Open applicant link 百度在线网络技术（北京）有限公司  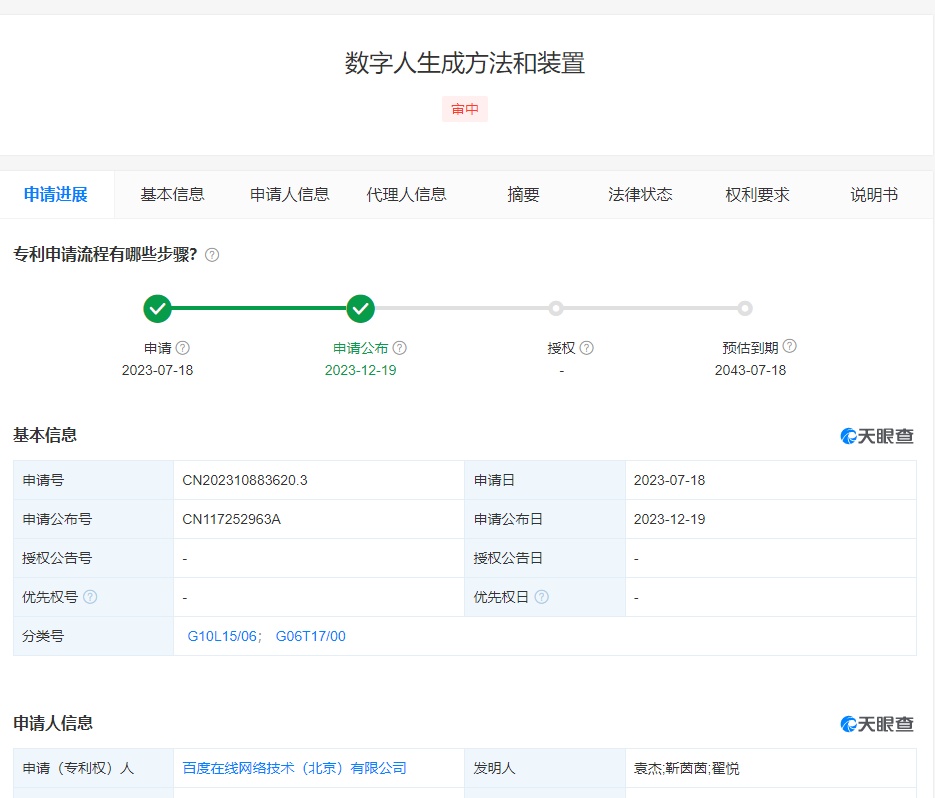click(x=295, y=768)
